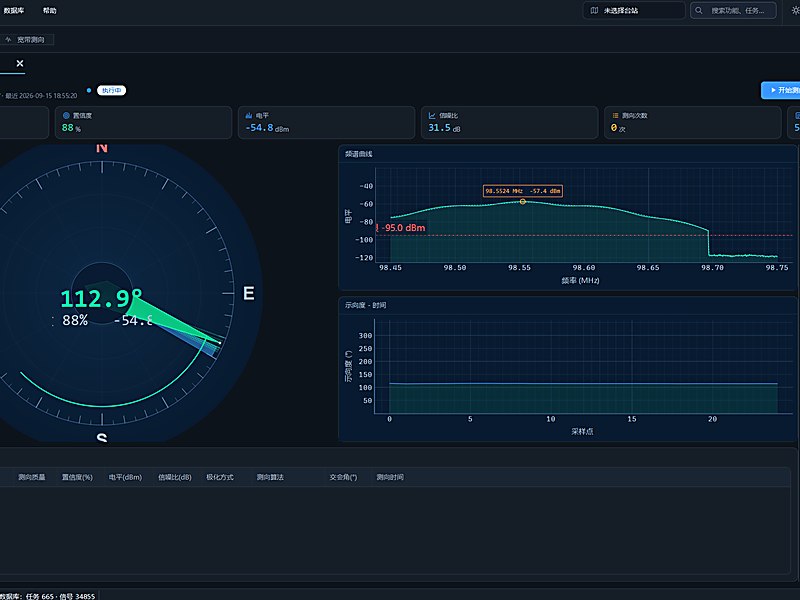This screenshot has width=800, height=600.
Task: Open the 未选择台站 station dropdown
Action: [x=634, y=10]
